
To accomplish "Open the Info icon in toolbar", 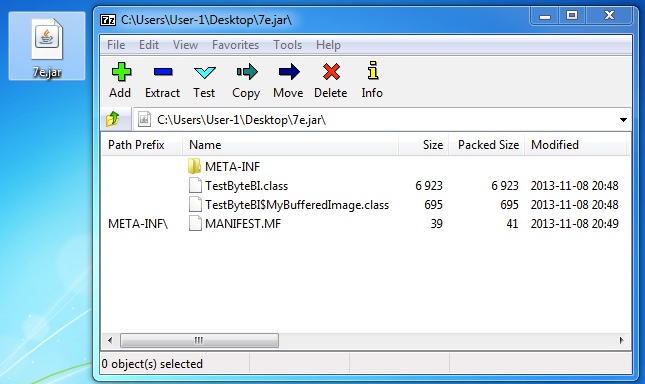I will [x=373, y=70].
